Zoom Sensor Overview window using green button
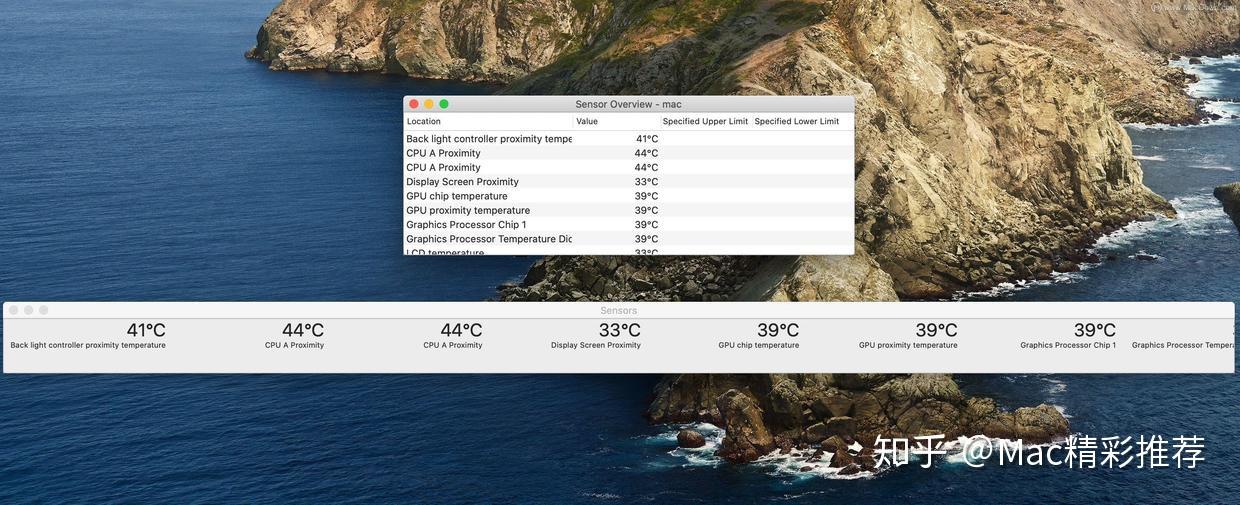 (444, 104)
